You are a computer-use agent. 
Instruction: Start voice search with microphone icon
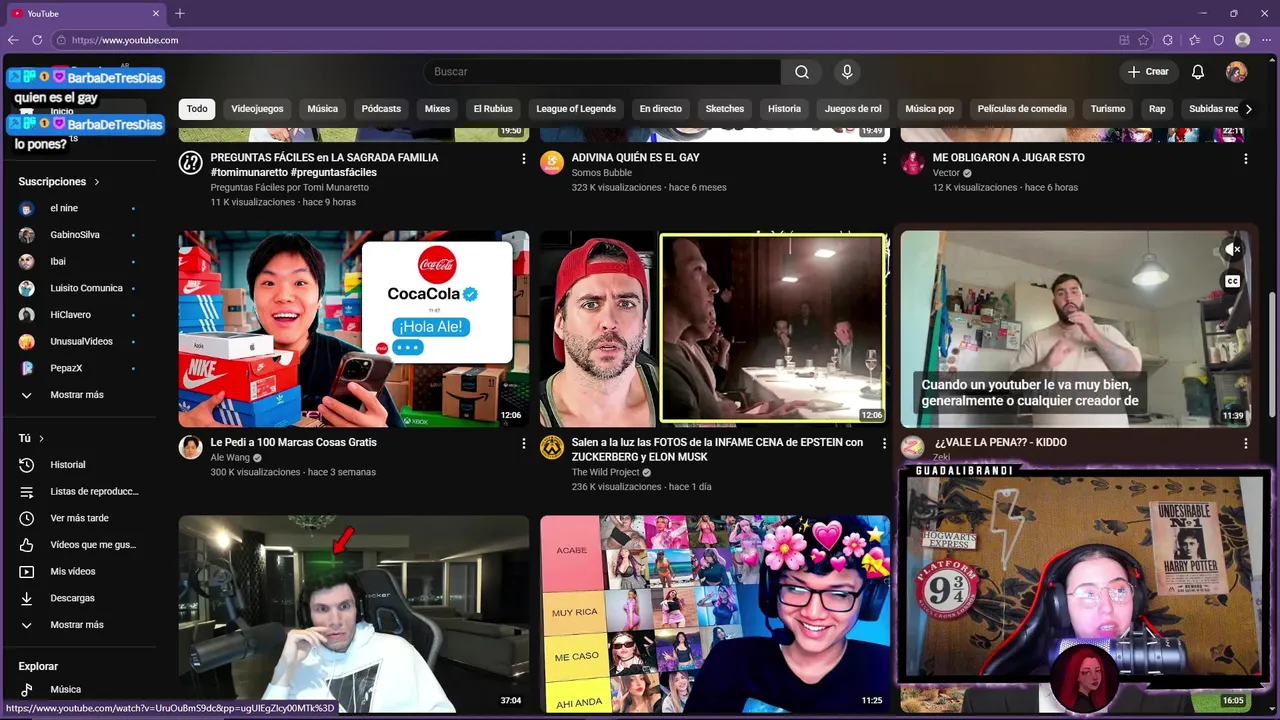pos(847,72)
